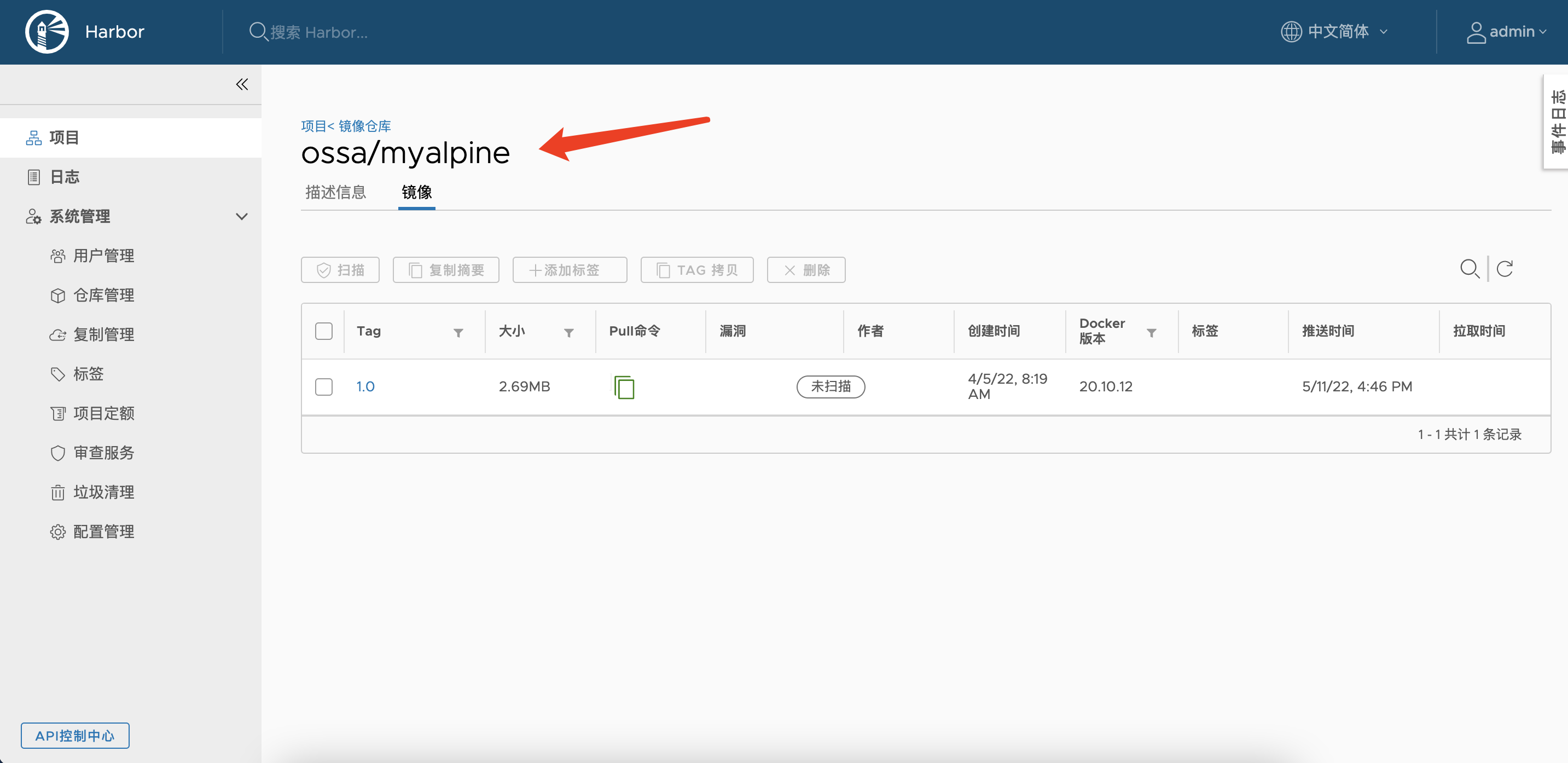Collapse the 系统管理 section chevron

(242, 217)
